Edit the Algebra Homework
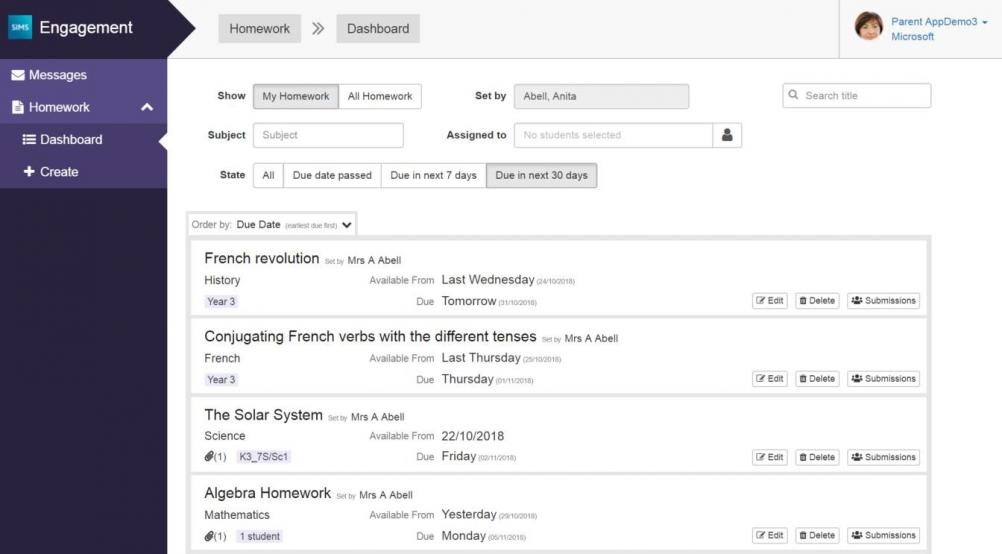Viewport: 1002px width, 554px height. pyautogui.click(x=769, y=535)
